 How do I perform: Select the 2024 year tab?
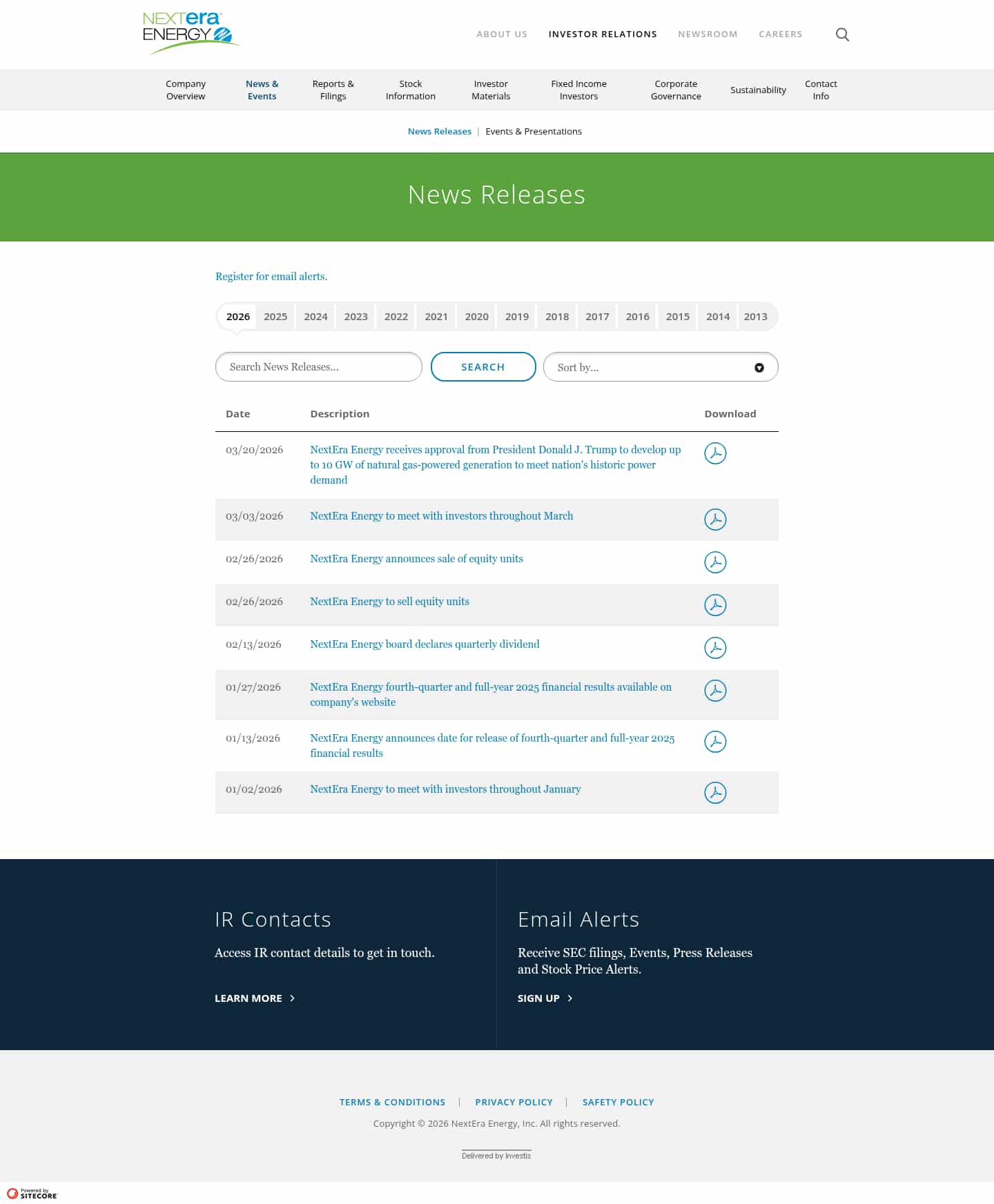pyautogui.click(x=315, y=317)
